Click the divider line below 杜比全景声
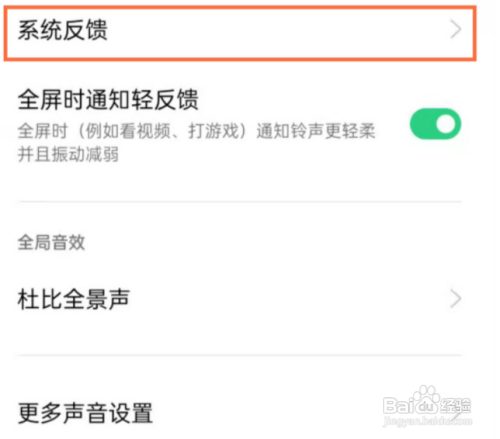 (240, 355)
